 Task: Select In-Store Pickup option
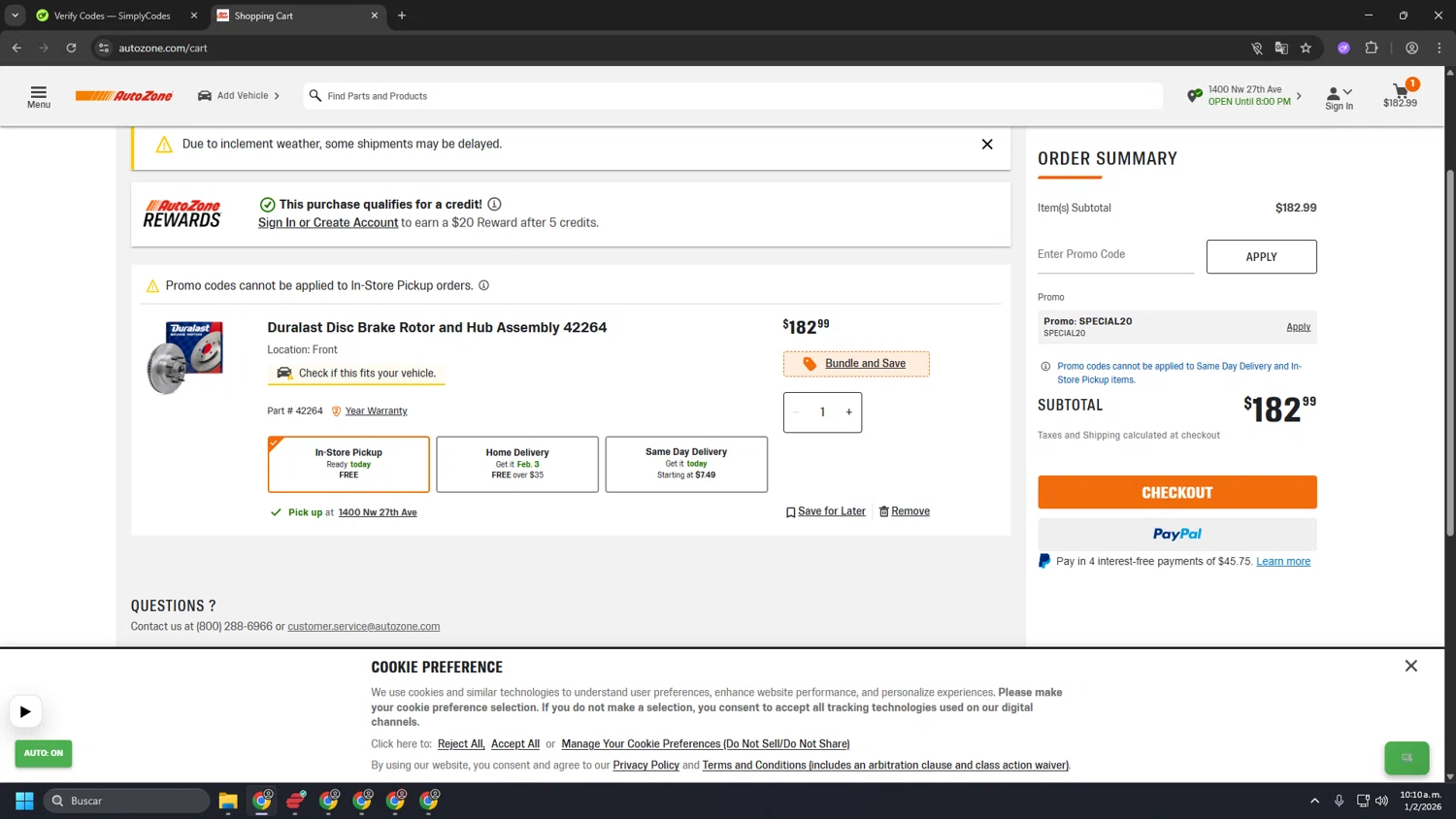tap(348, 464)
